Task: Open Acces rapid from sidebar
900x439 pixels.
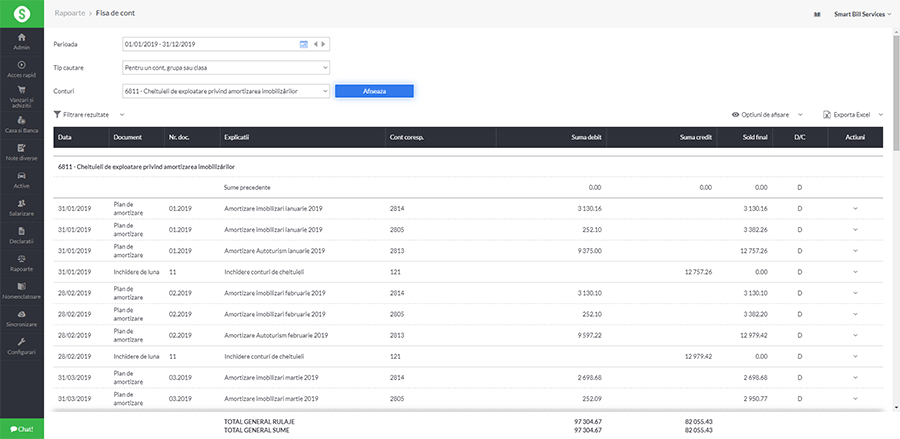Action: (x=21, y=69)
